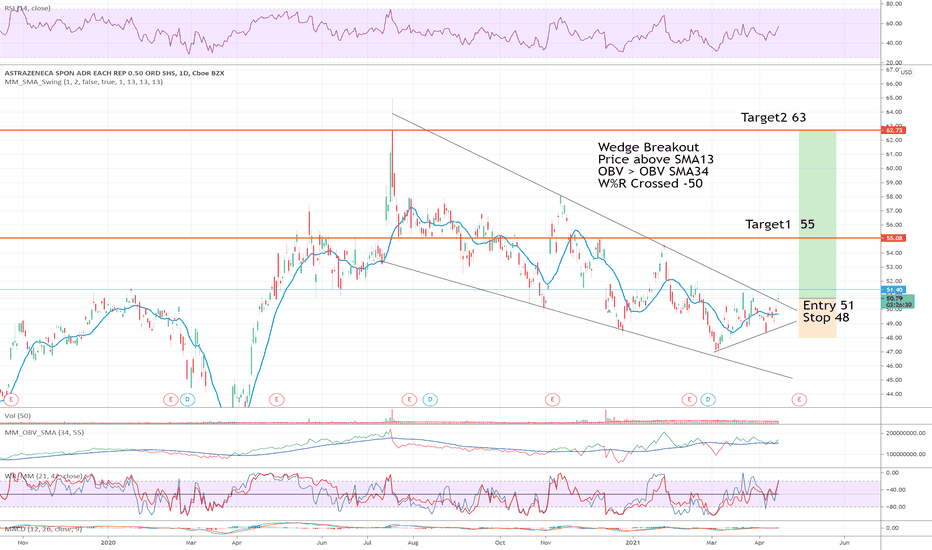Select the green profit zone of the long position
This screenshot has width=932, height=550.
coord(817,215)
